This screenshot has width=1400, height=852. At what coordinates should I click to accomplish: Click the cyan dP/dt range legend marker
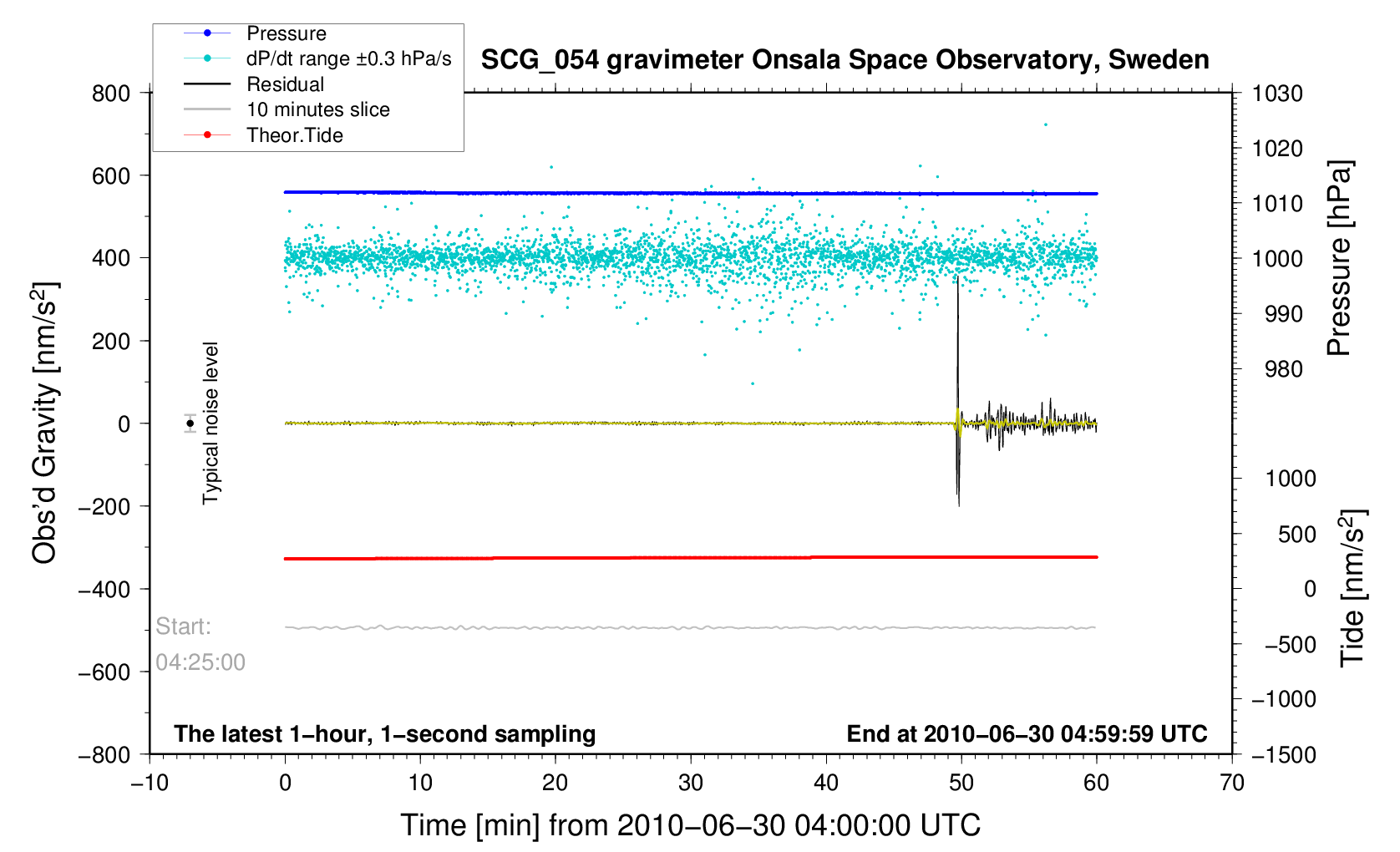point(207,58)
